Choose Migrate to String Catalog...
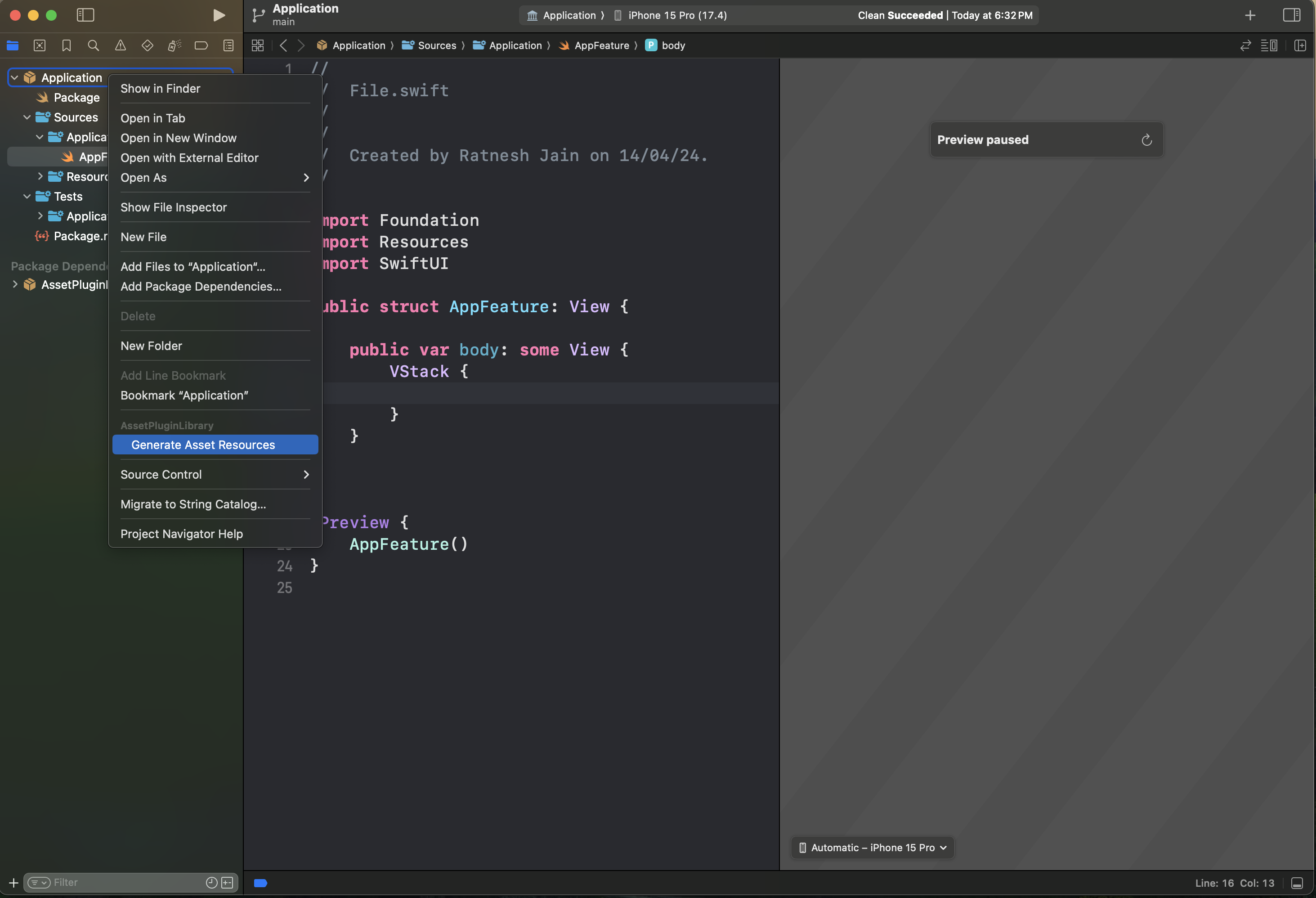 point(215,504)
